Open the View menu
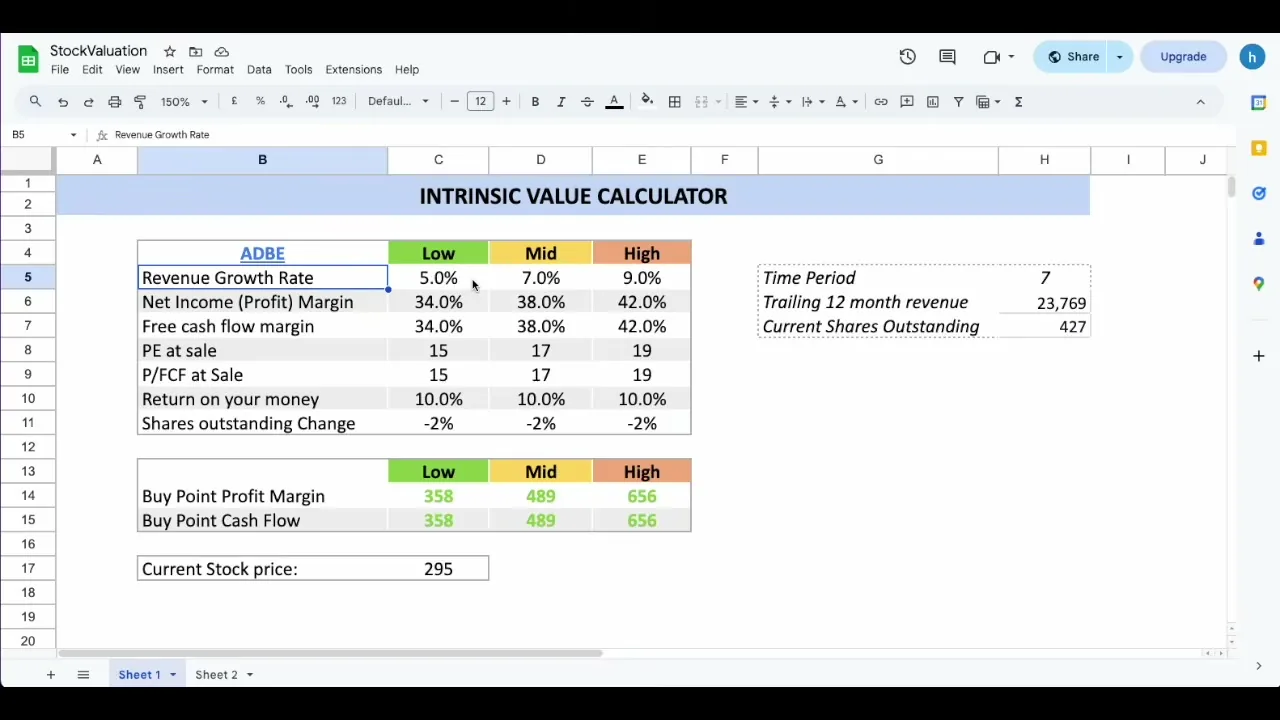 point(127,70)
